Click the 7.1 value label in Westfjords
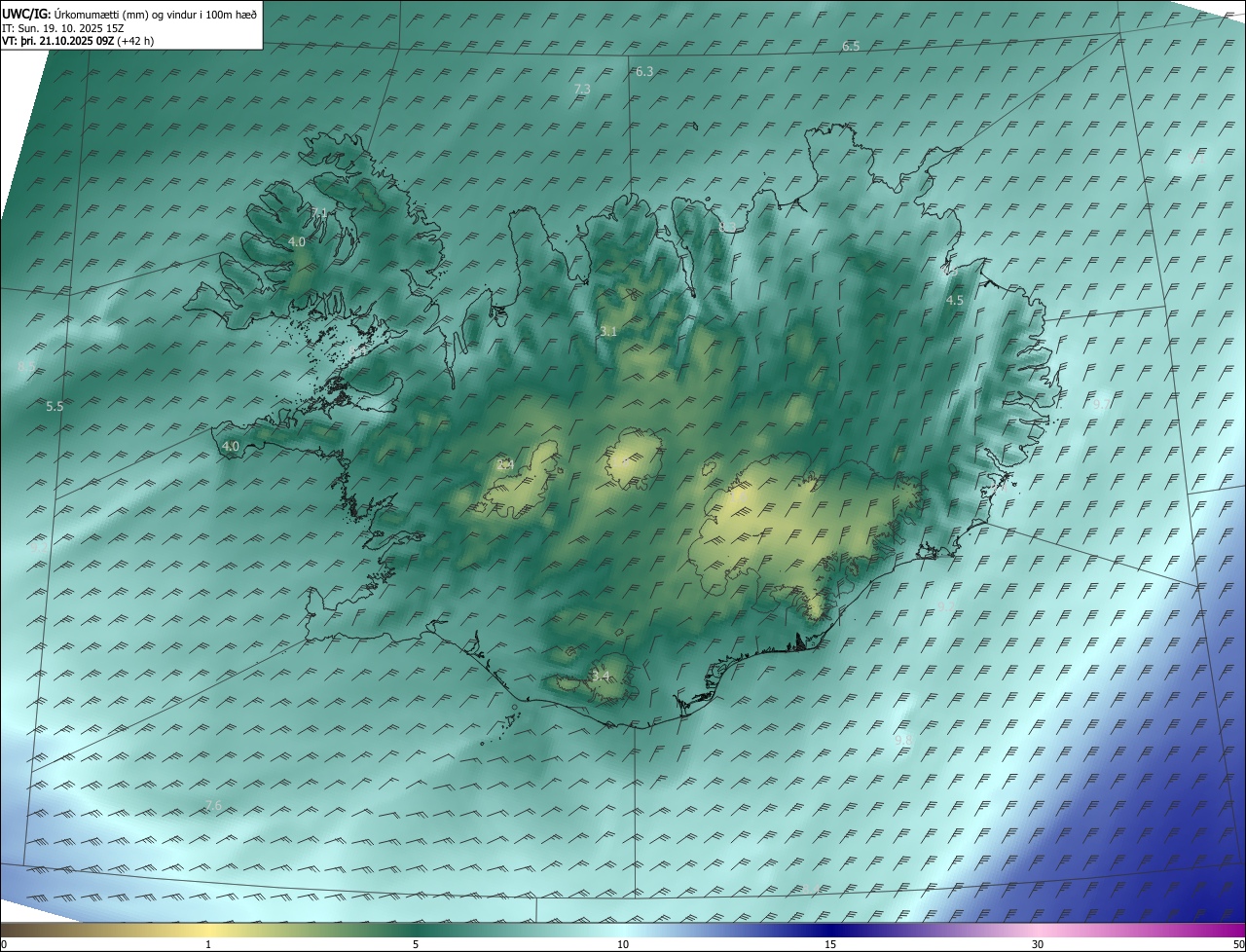This screenshot has height=952, width=1246. tap(319, 212)
